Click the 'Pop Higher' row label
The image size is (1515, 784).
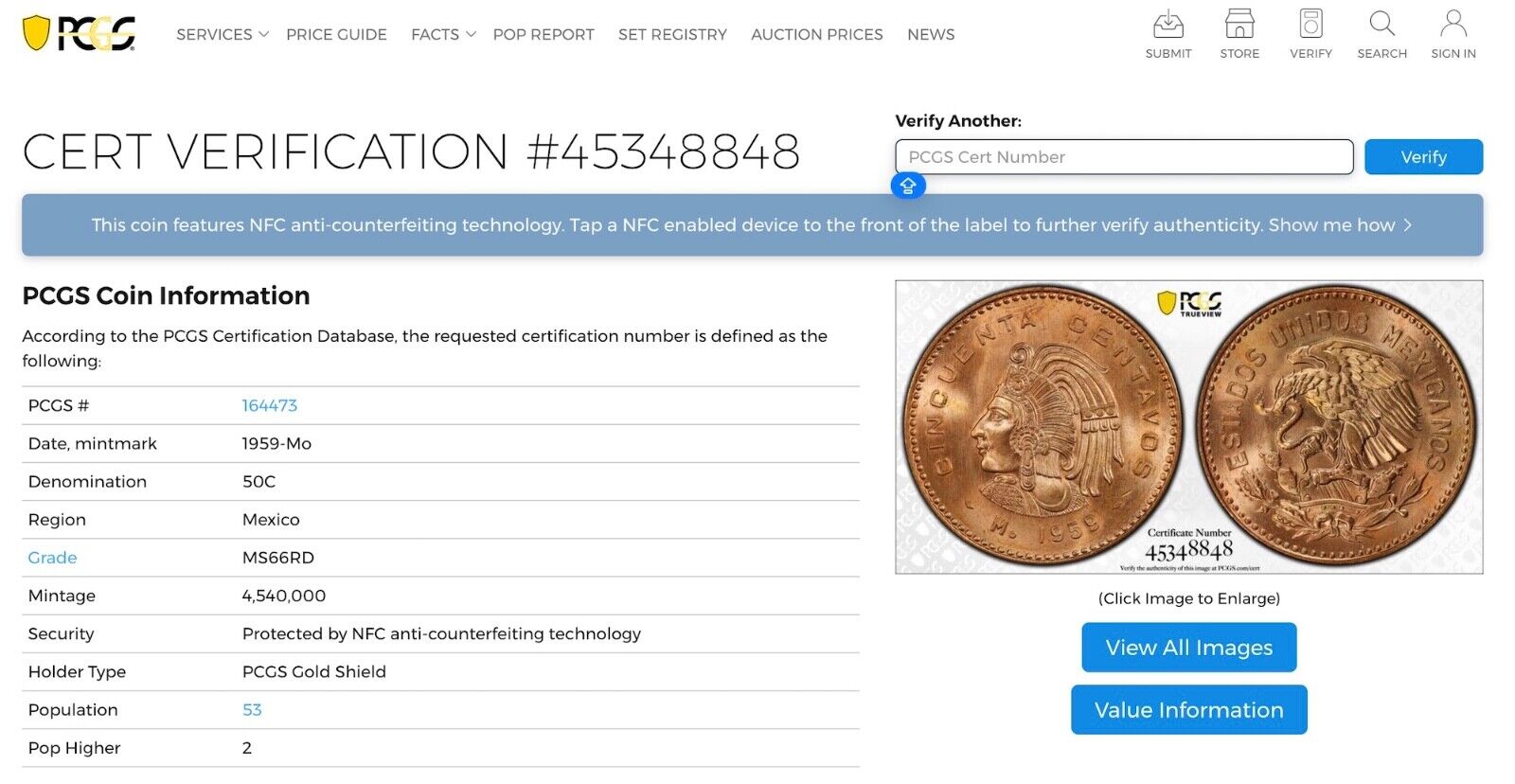[74, 748]
